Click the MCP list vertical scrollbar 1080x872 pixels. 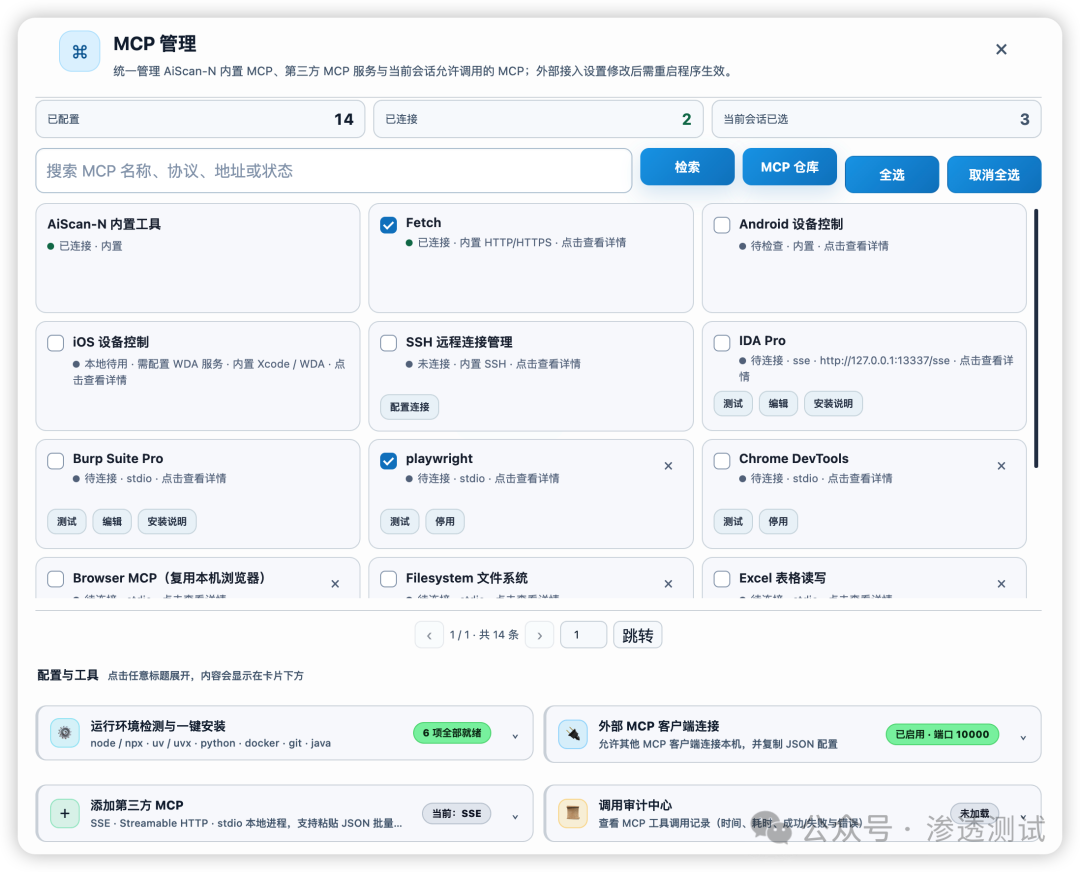point(1036,338)
